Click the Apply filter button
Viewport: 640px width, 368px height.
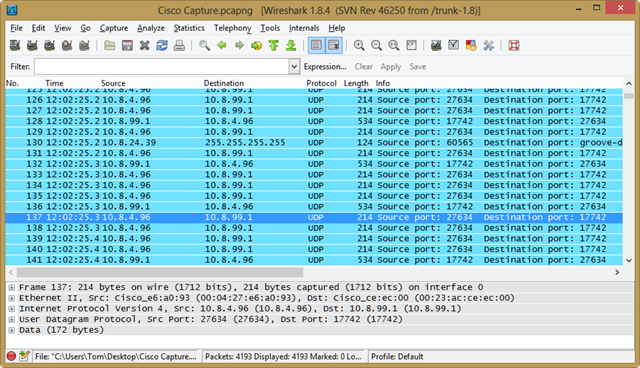[x=391, y=67]
